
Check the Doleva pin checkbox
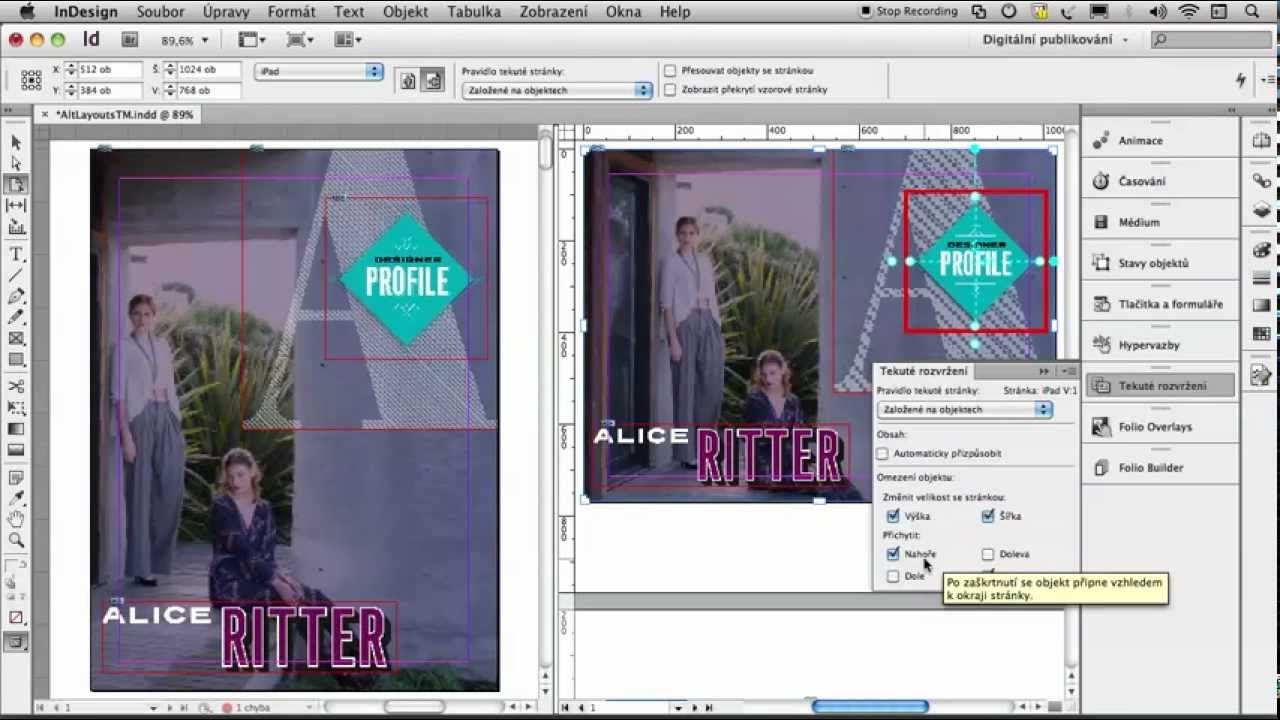(988, 554)
